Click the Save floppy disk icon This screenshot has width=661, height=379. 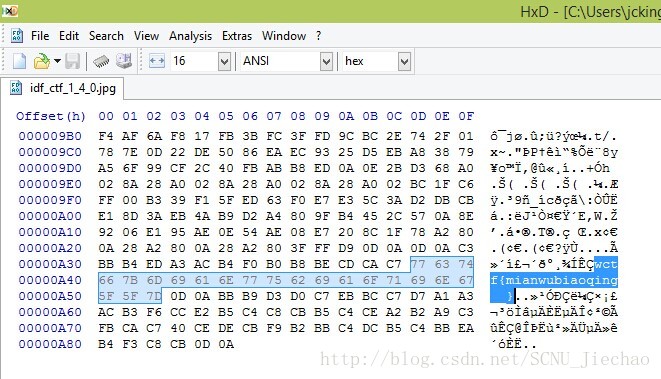(73, 61)
